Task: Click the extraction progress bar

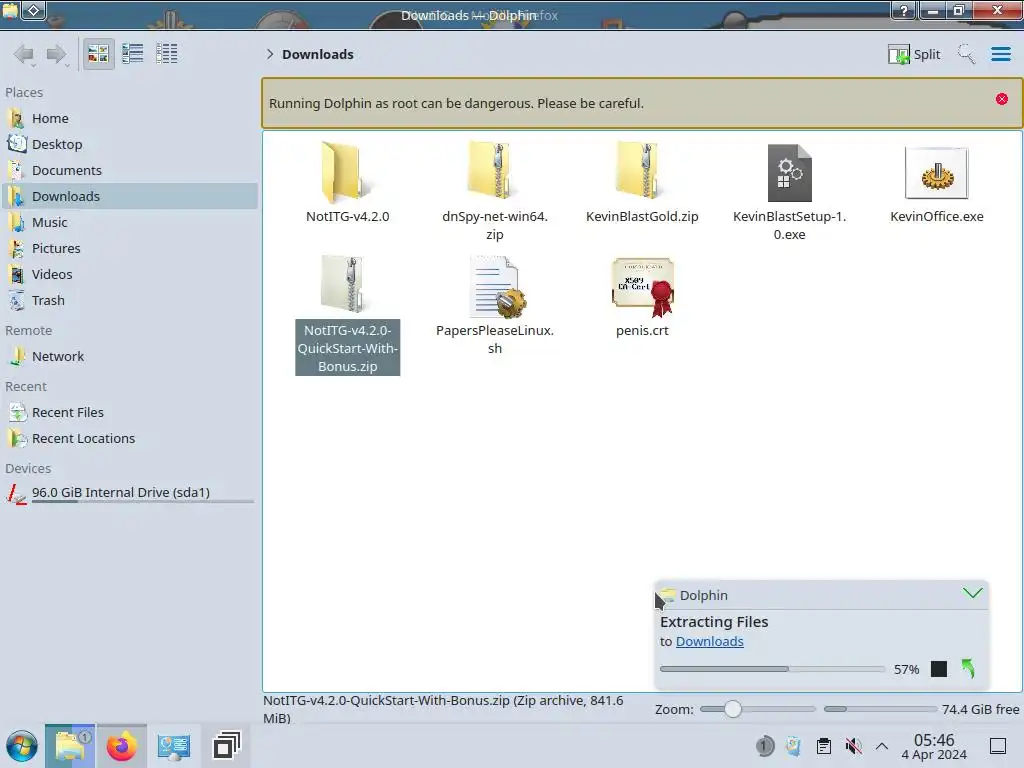Action: (x=772, y=669)
